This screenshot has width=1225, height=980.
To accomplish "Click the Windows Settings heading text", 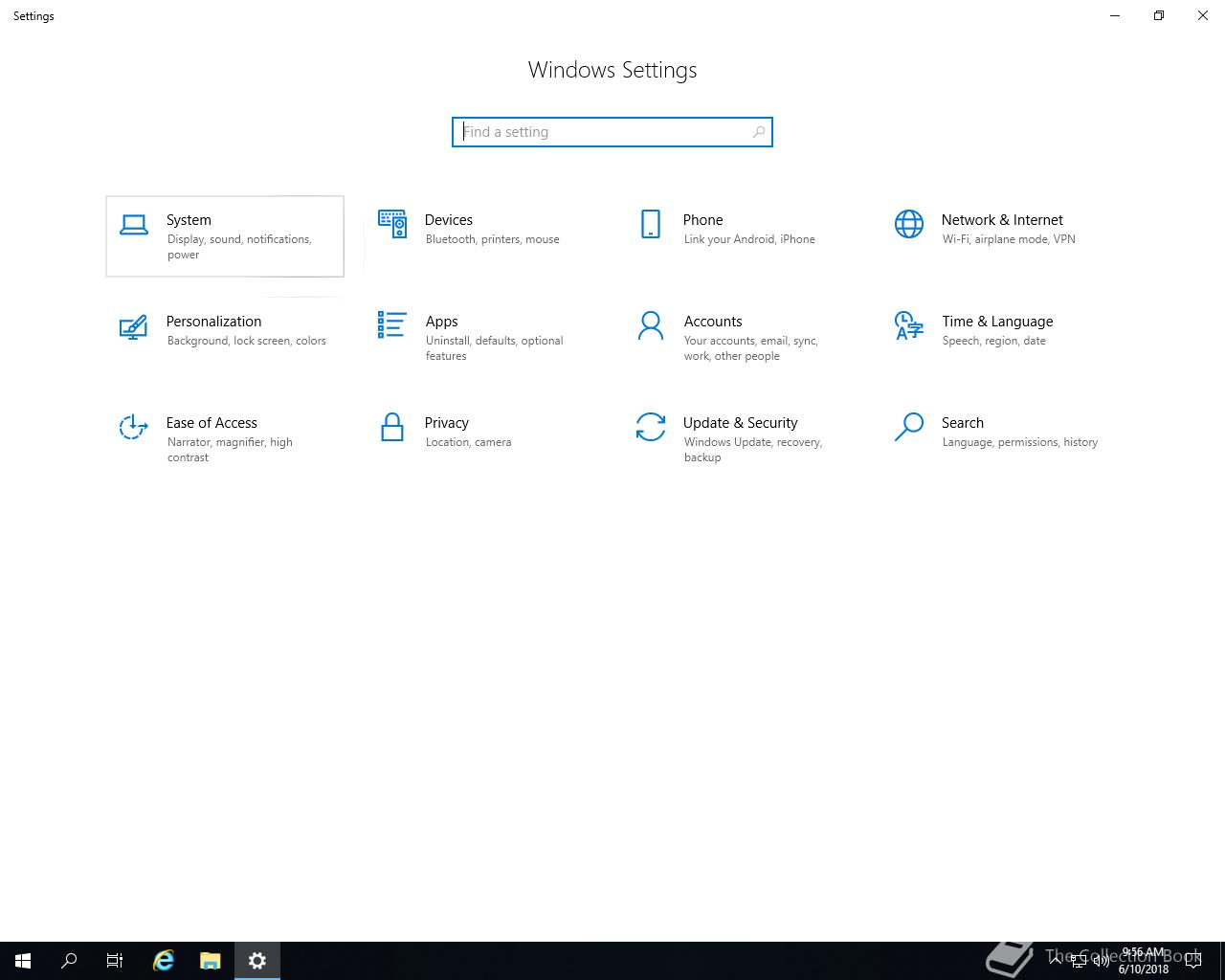I will (x=612, y=70).
